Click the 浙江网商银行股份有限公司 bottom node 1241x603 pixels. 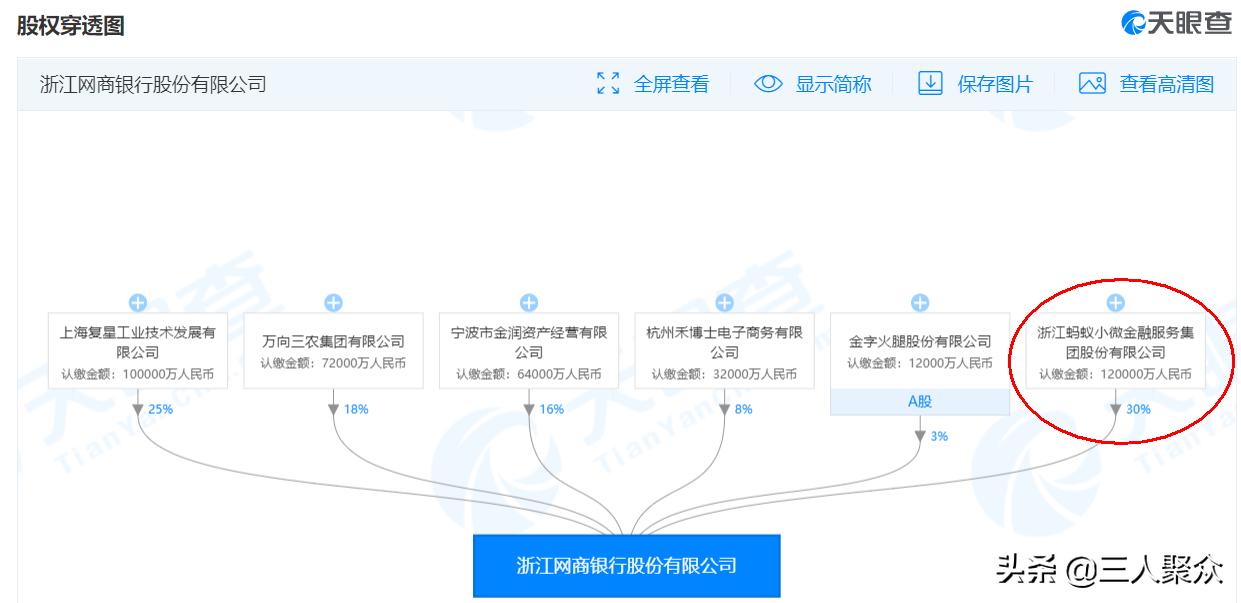click(627, 565)
